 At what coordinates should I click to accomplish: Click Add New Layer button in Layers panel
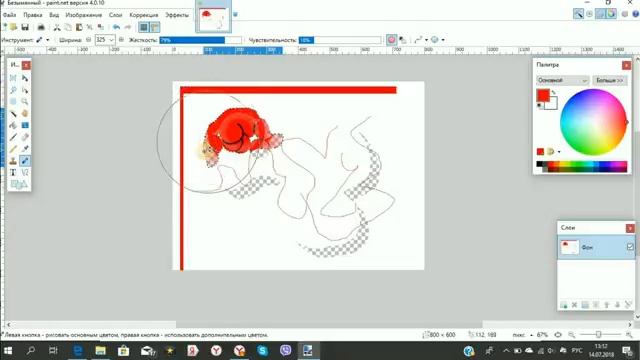tap(564, 305)
